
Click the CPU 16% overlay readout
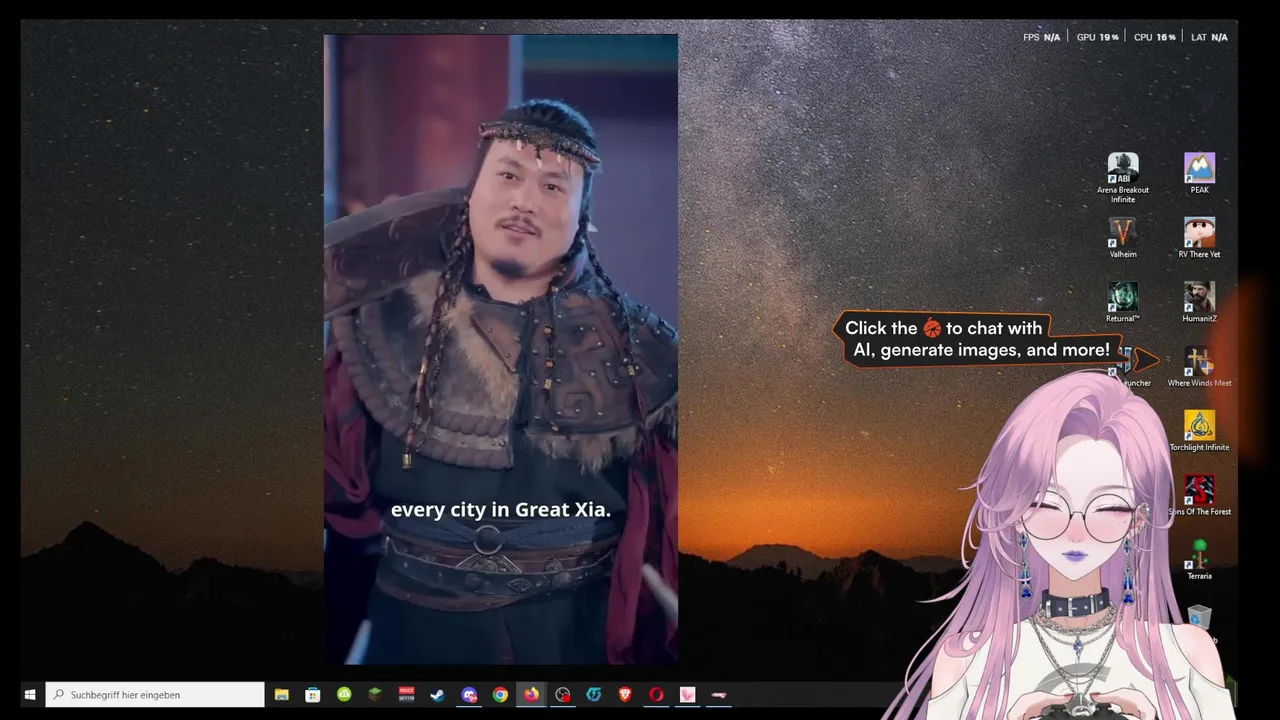click(x=1154, y=37)
